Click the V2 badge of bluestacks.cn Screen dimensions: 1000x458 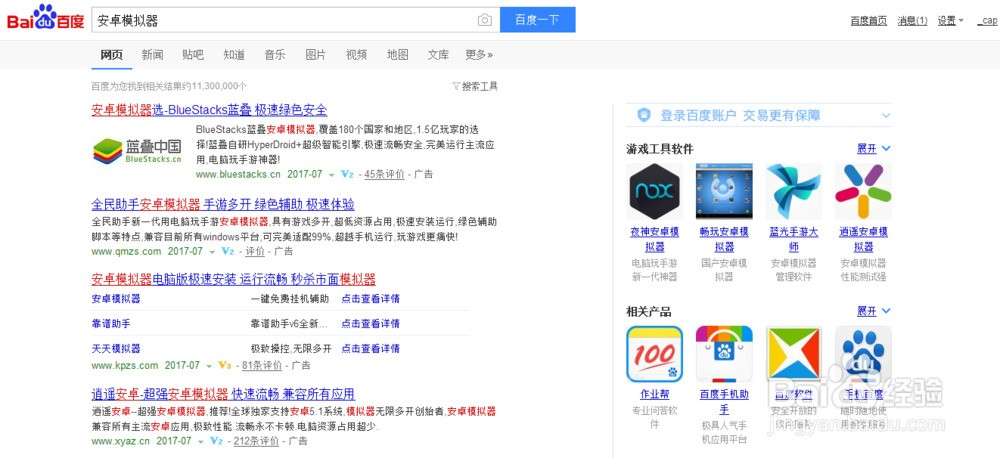point(348,174)
